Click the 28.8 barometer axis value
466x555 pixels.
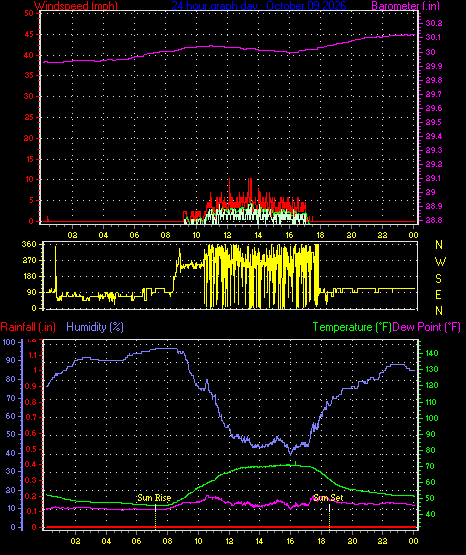(x=434, y=221)
